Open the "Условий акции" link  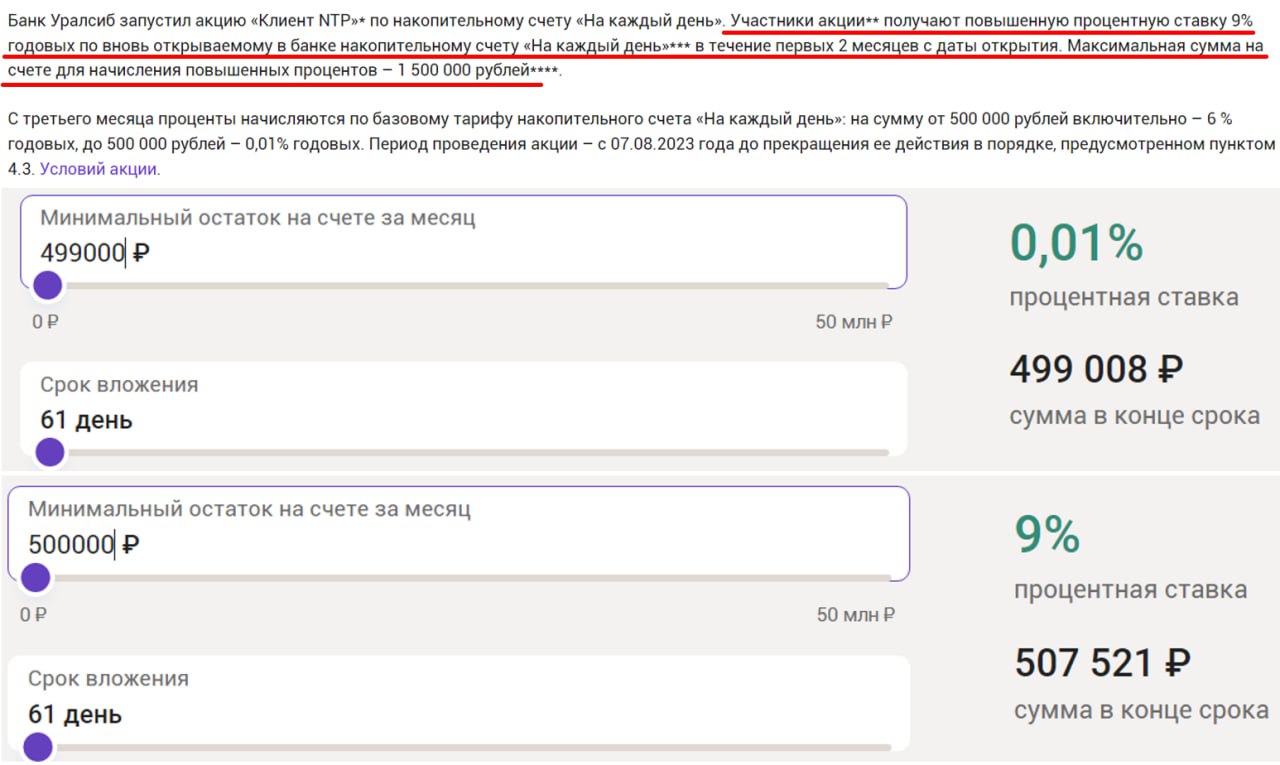(98, 169)
